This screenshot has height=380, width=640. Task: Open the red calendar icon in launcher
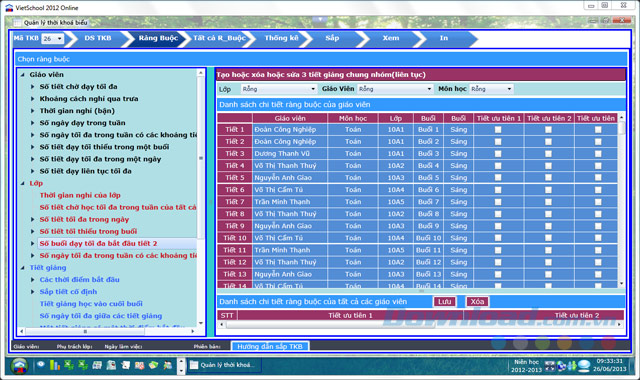point(139,365)
